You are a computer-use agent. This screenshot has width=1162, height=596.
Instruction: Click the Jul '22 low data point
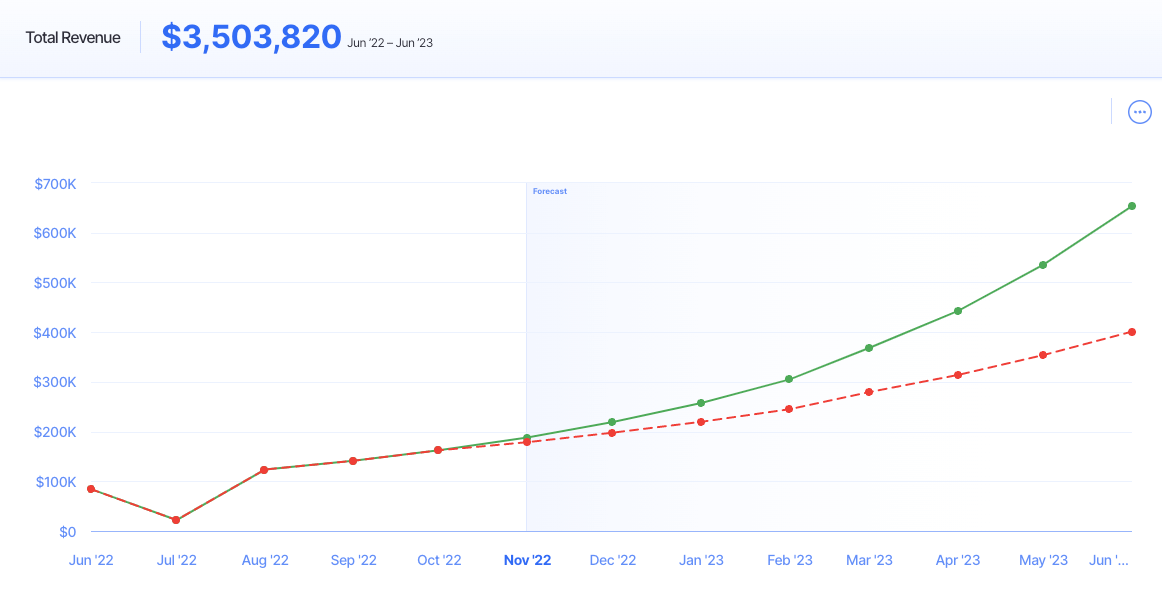point(176,520)
